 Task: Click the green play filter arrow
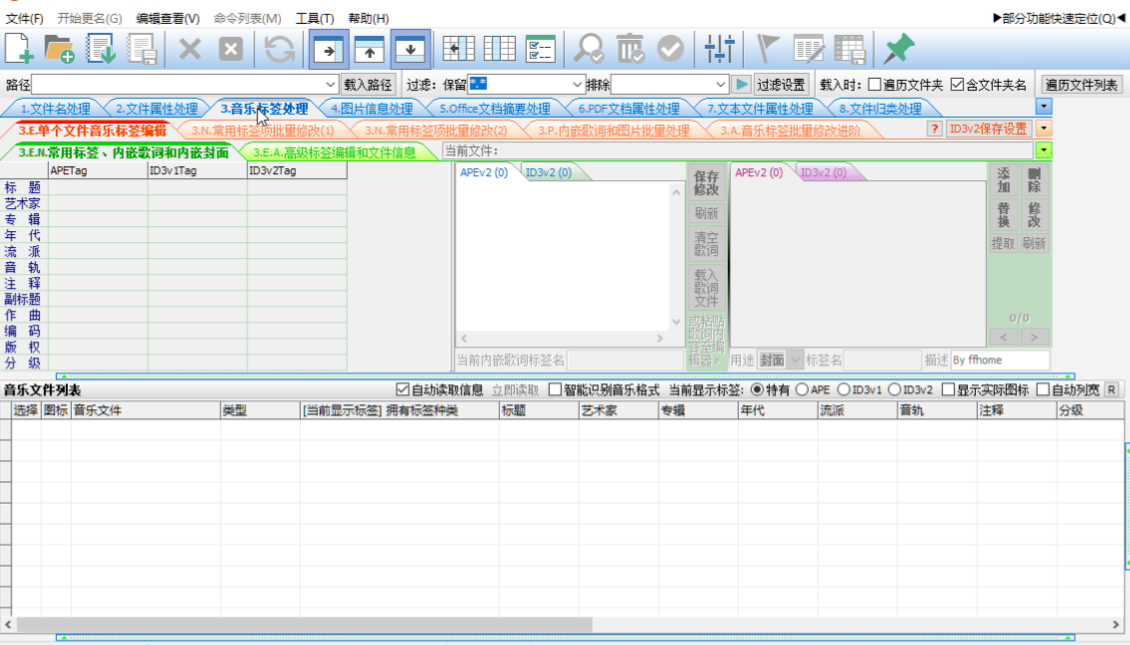741,84
